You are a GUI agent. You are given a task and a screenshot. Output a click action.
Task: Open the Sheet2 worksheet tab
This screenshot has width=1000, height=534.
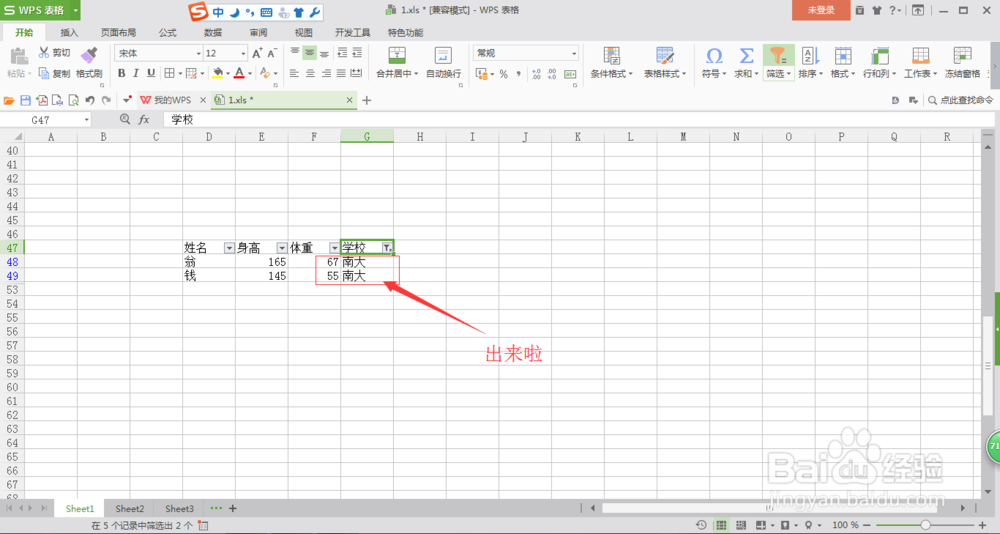(x=129, y=508)
